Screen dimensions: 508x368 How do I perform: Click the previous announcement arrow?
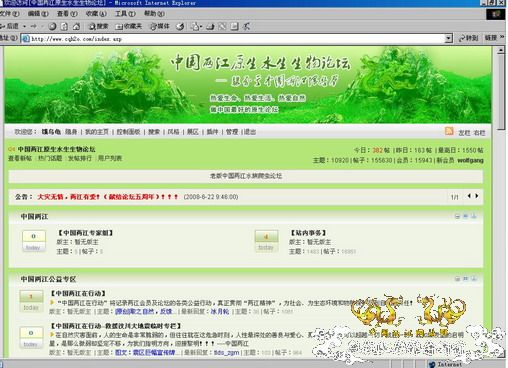(x=469, y=196)
